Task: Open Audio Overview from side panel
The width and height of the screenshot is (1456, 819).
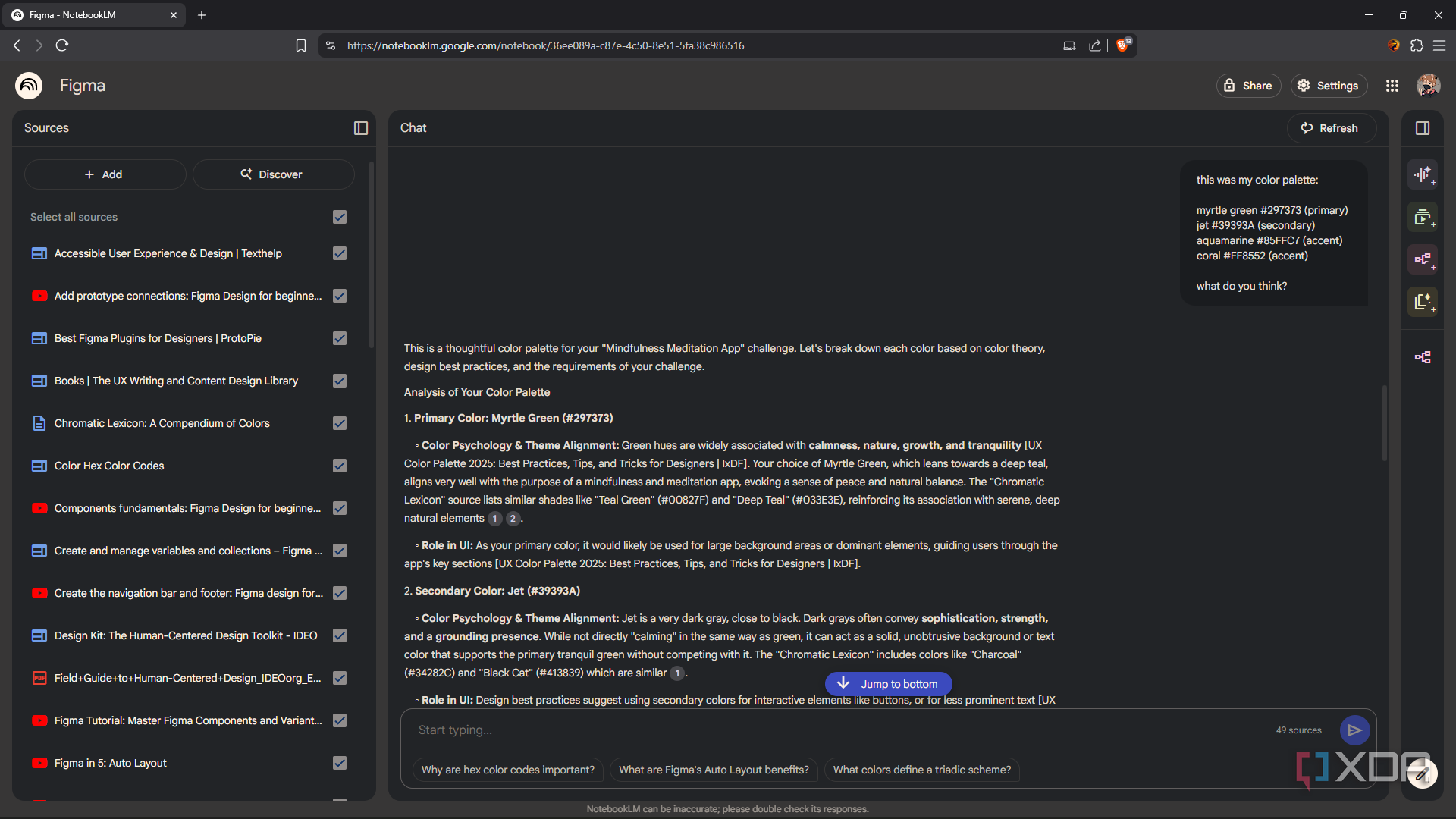Action: 1423,174
